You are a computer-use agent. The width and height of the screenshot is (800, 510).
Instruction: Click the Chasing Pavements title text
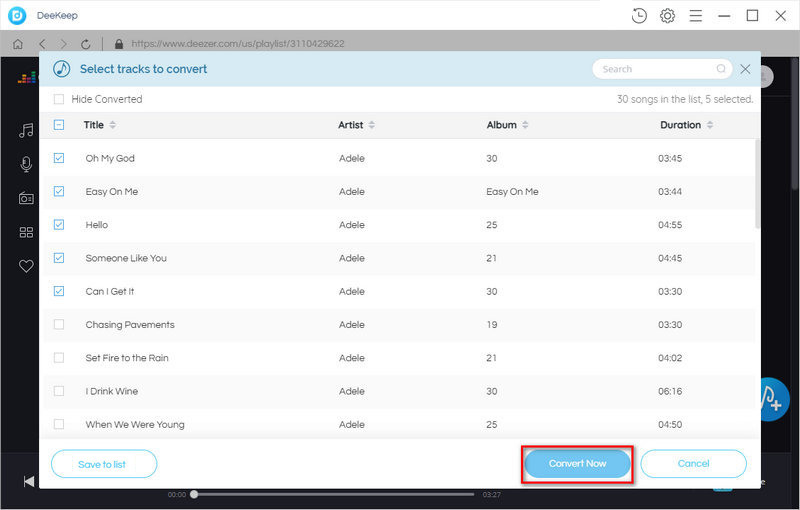point(130,324)
